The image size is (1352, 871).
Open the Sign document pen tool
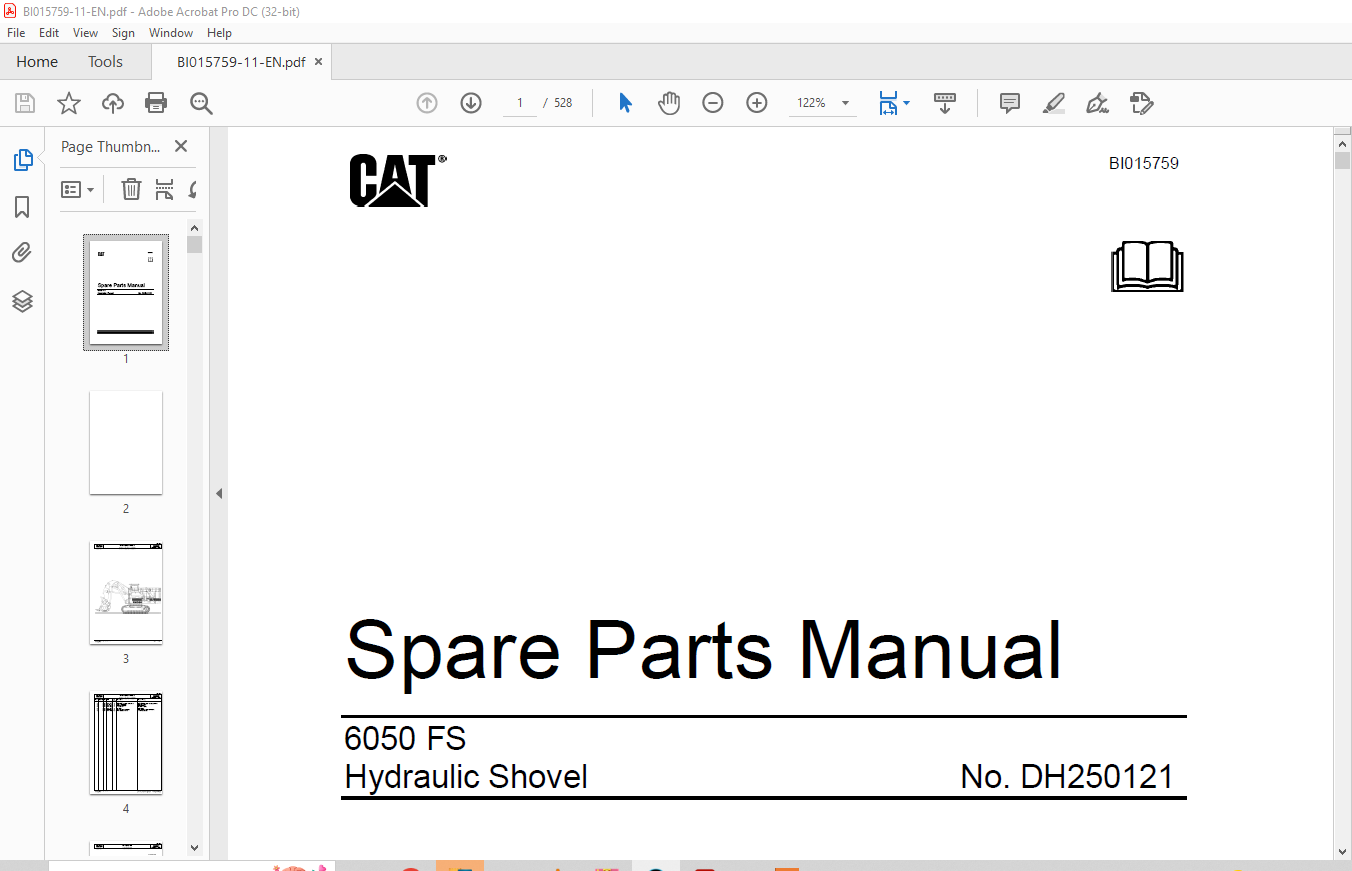pyautogui.click(x=1098, y=103)
